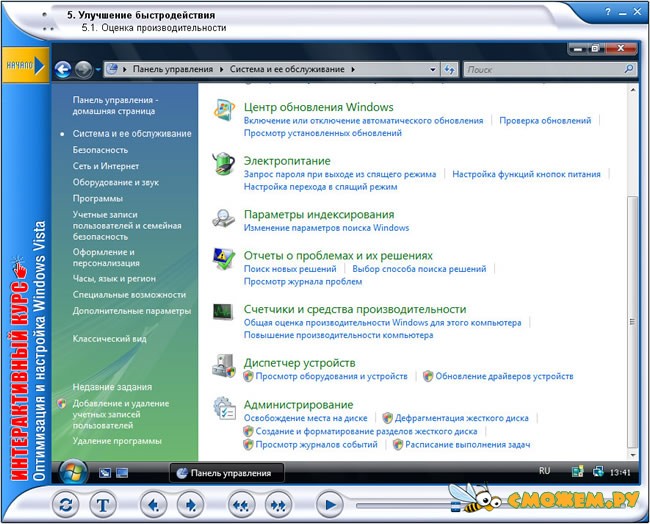Click the RU language indicator

(x=544, y=471)
